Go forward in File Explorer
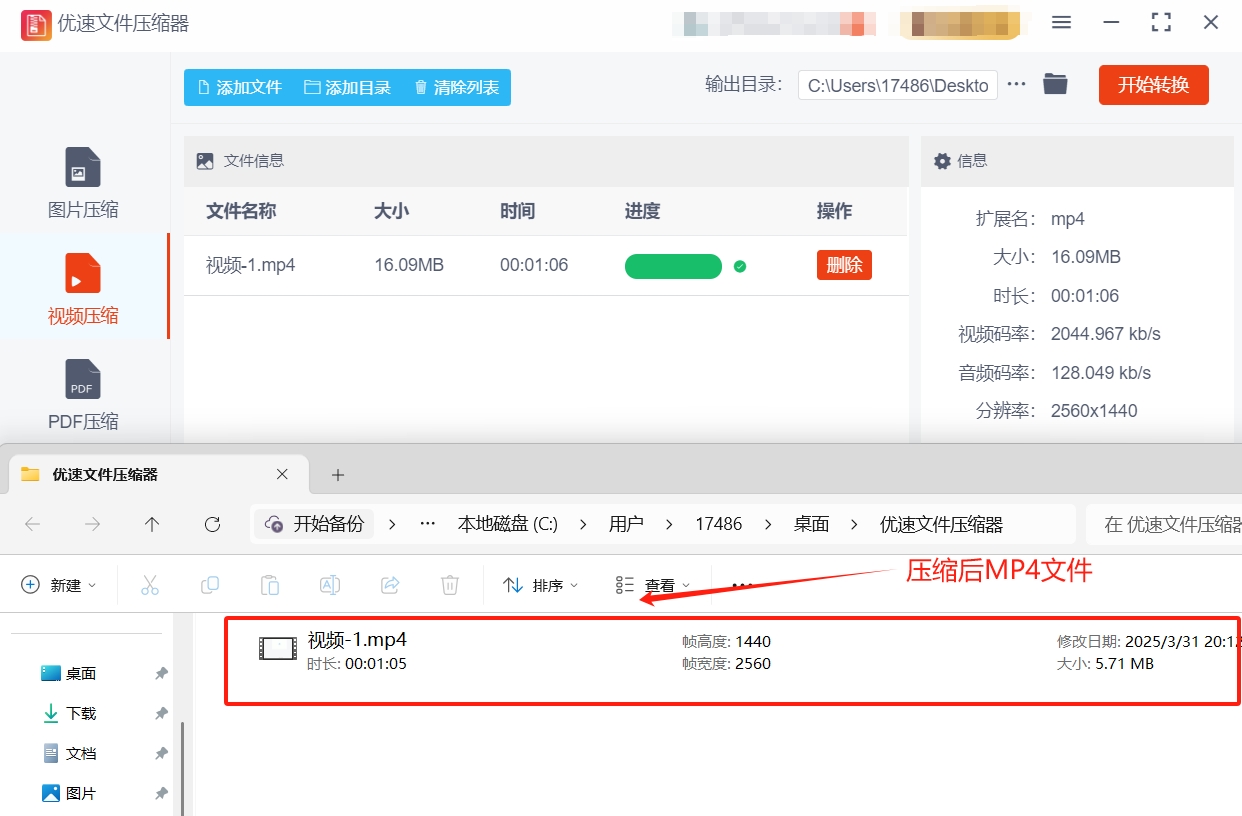Image resolution: width=1242 pixels, height=816 pixels. tap(92, 524)
